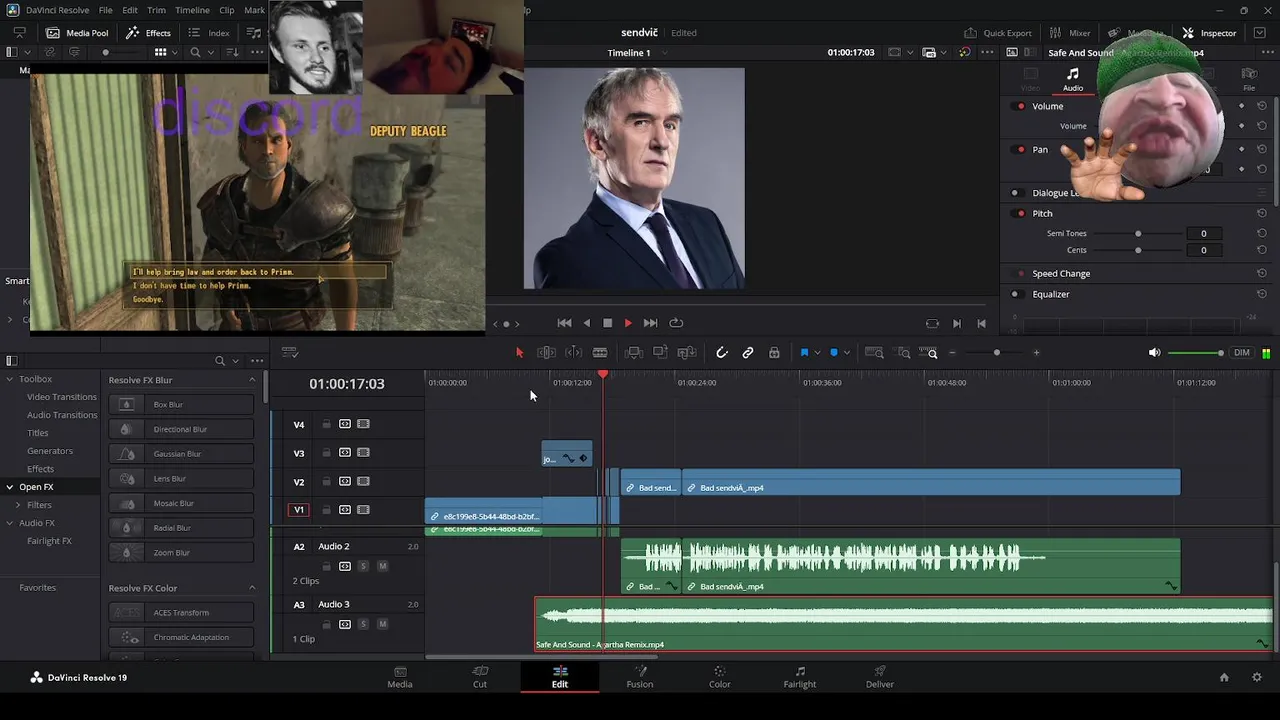The width and height of the screenshot is (1280, 720).
Task: Mute the Audio 2 track
Action: (382, 566)
